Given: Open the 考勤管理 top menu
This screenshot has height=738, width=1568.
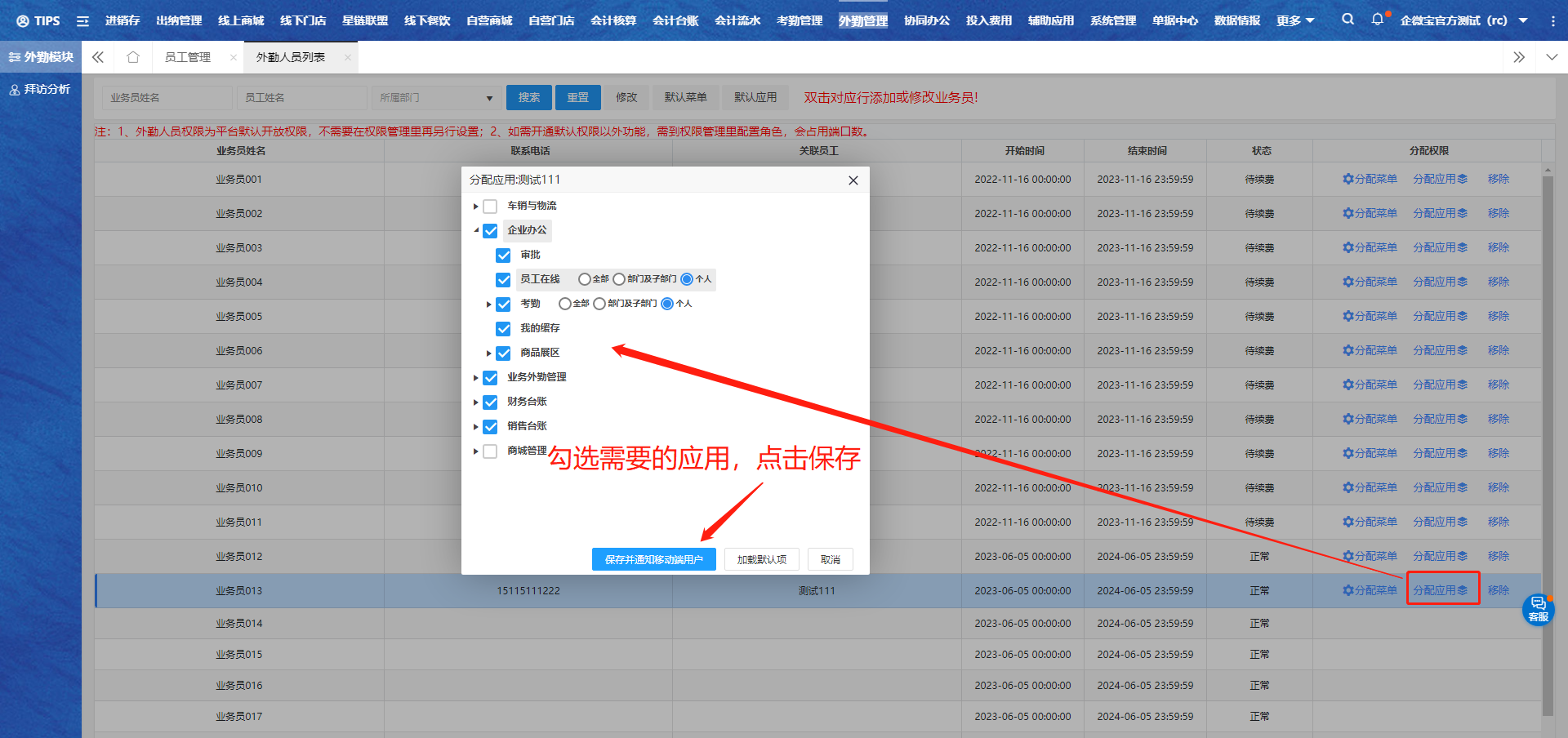Looking at the screenshot, I should point(799,20).
